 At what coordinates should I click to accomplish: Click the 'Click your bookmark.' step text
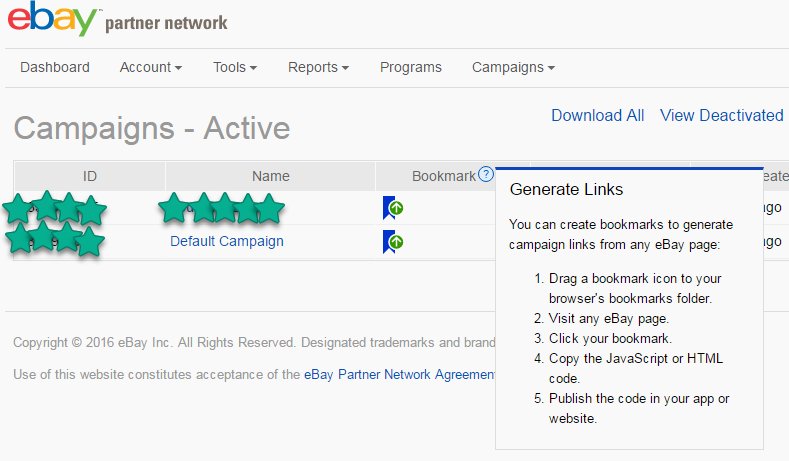(610, 338)
